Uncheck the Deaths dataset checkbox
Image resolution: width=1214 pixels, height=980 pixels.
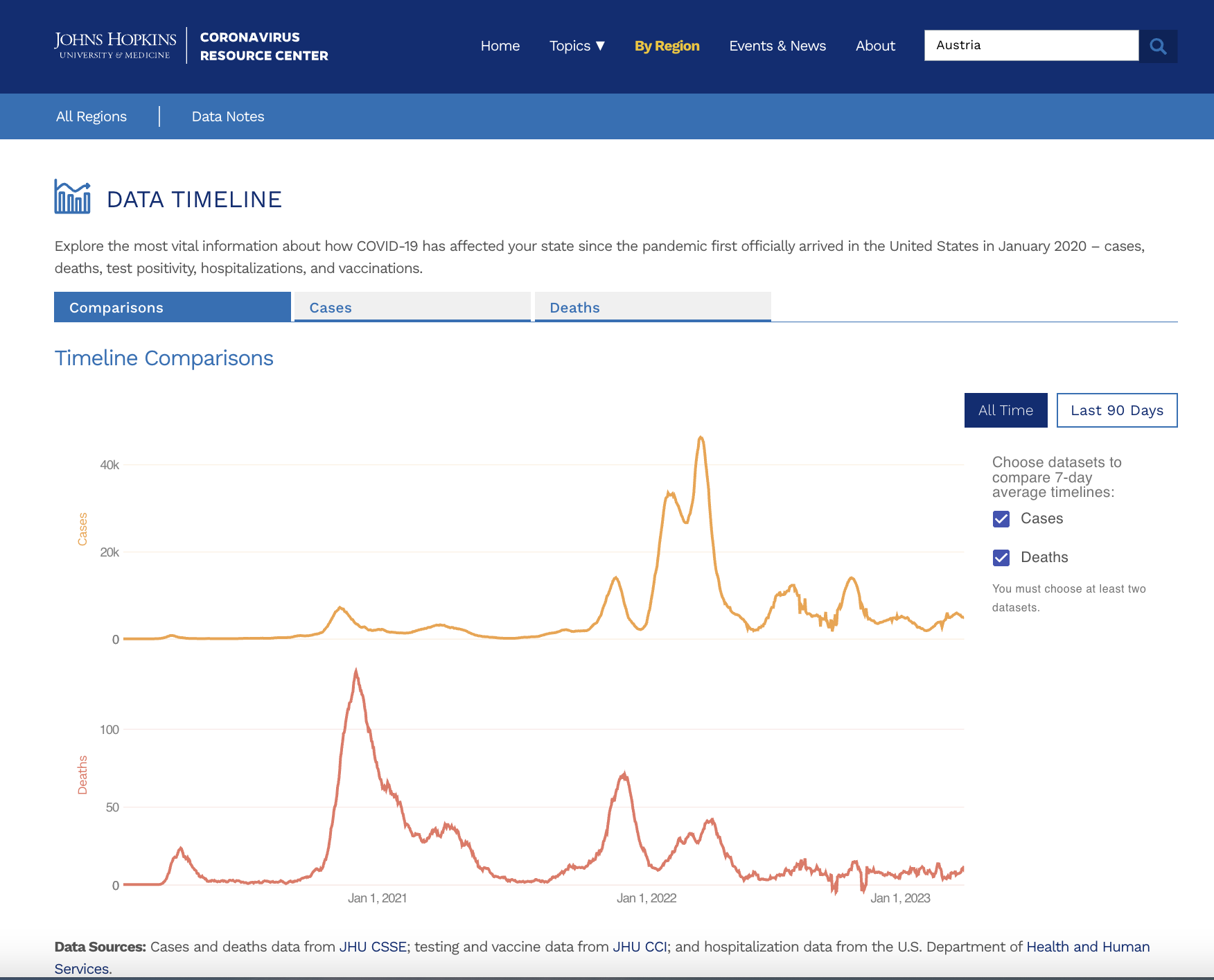(x=1001, y=558)
